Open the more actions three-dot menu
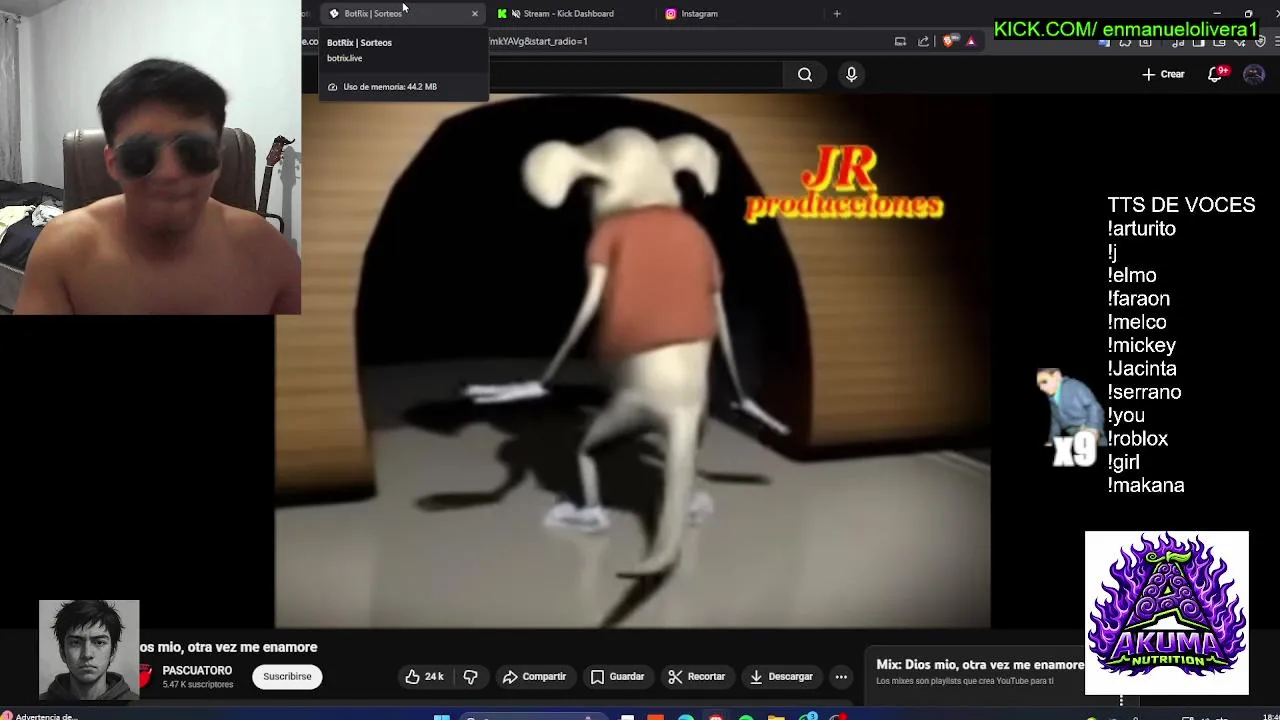The height and width of the screenshot is (720, 1280). [841, 677]
